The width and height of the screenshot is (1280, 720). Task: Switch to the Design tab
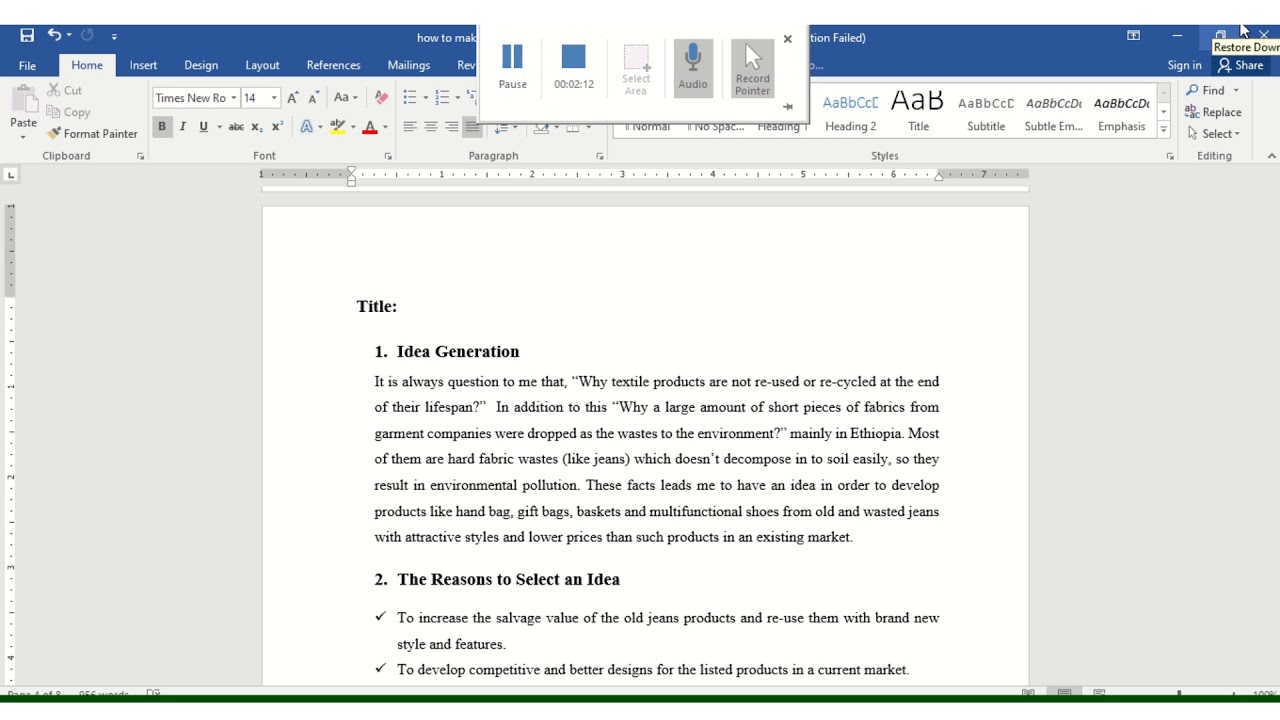tap(201, 65)
